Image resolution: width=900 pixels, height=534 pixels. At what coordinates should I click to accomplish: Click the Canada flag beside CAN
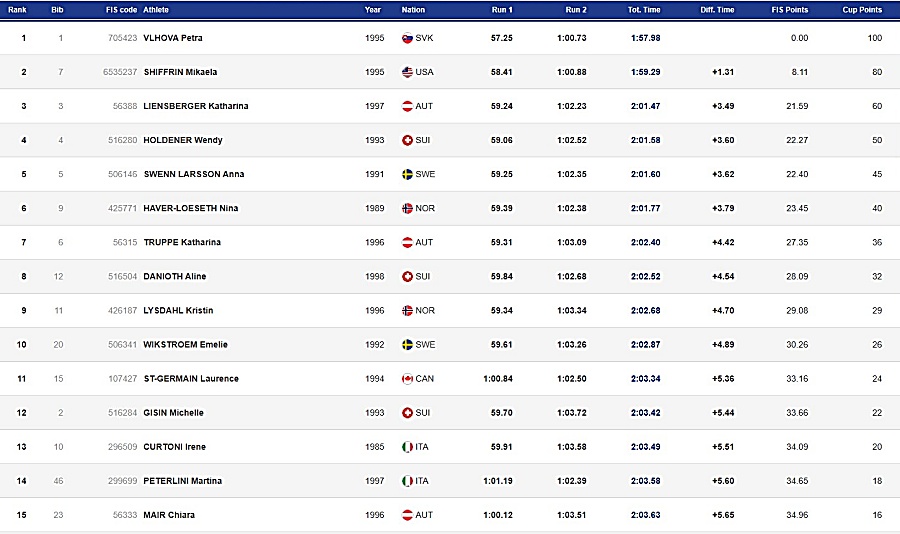[407, 379]
